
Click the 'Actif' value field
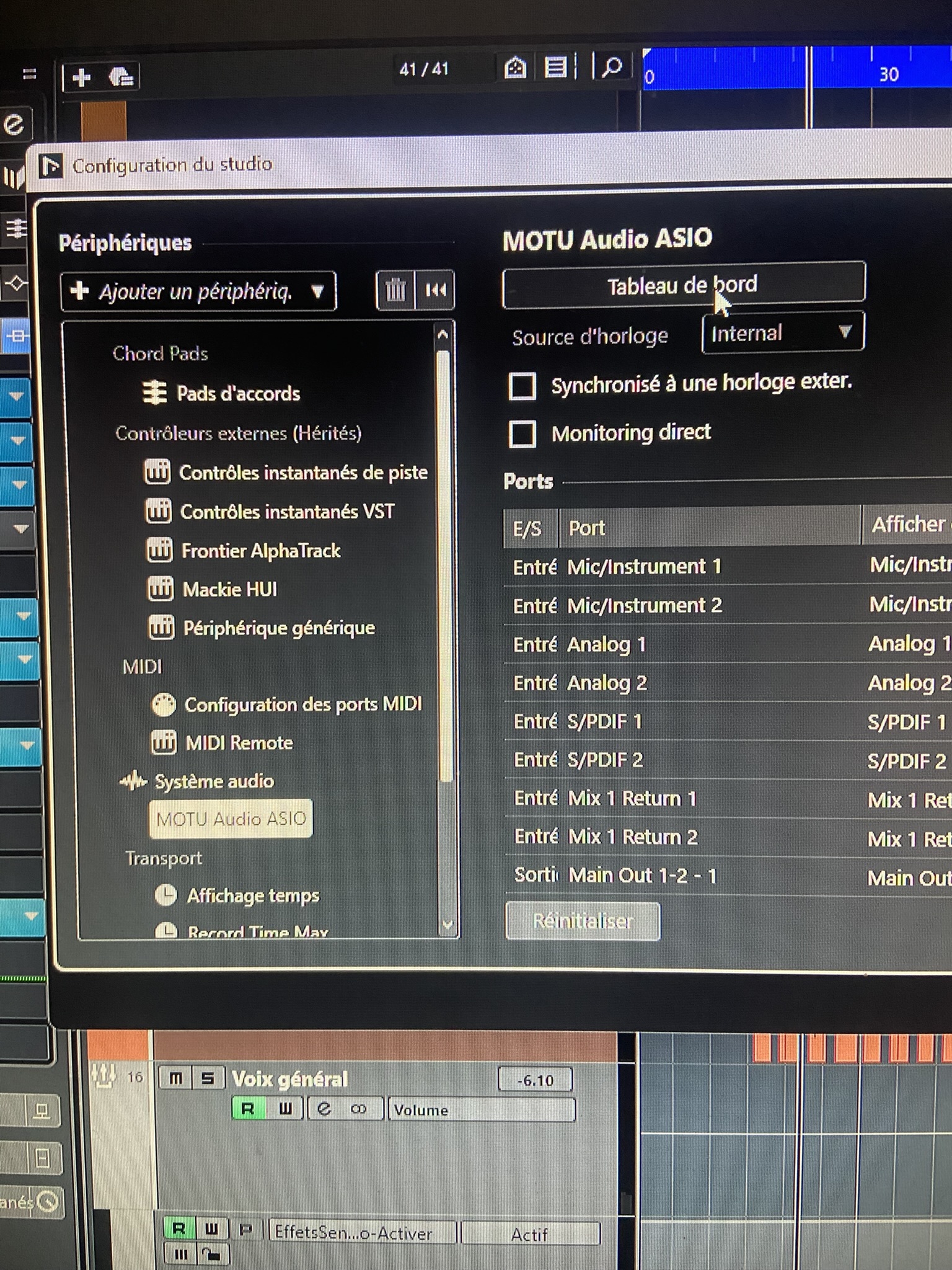click(x=531, y=1234)
